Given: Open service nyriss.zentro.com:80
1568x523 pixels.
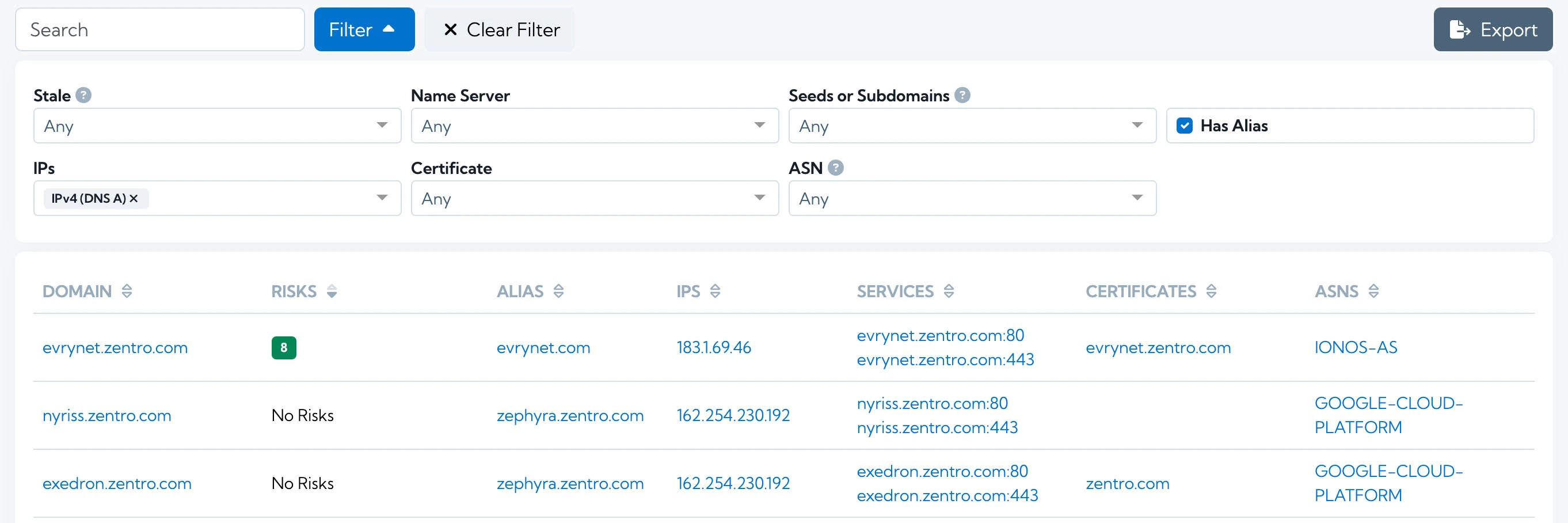Looking at the screenshot, I should (x=933, y=404).
